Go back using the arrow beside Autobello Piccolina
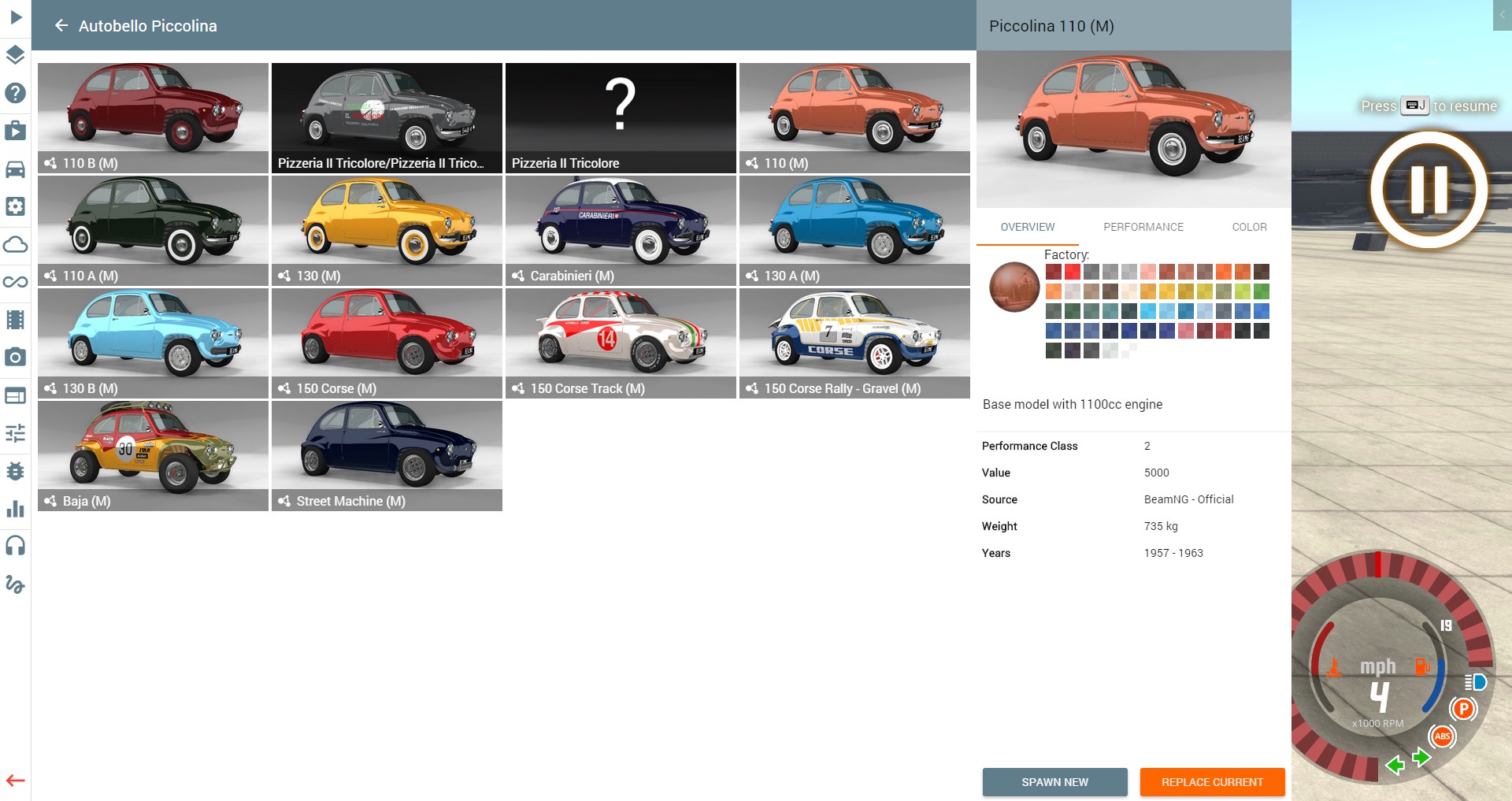Screen dimensions: 1512x801 point(61,26)
